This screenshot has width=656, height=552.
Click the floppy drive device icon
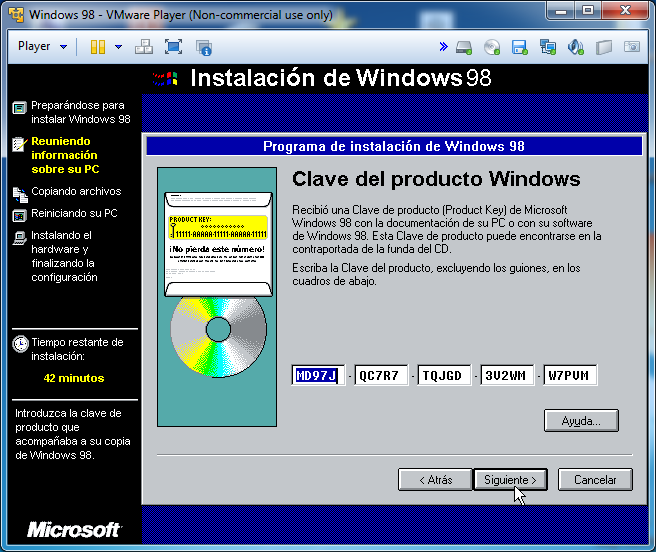click(519, 47)
